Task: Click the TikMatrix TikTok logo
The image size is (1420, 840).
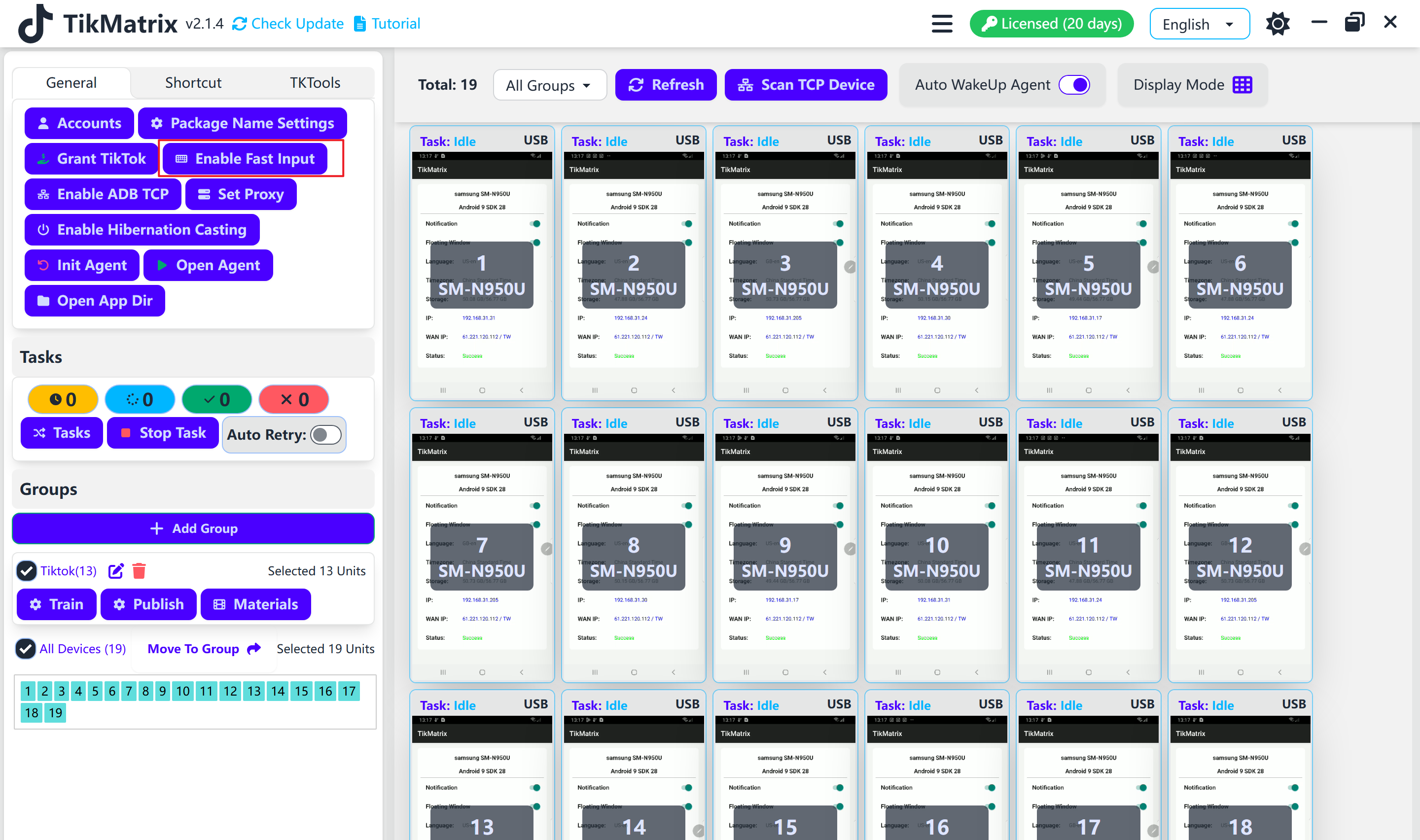Action: 35,24
